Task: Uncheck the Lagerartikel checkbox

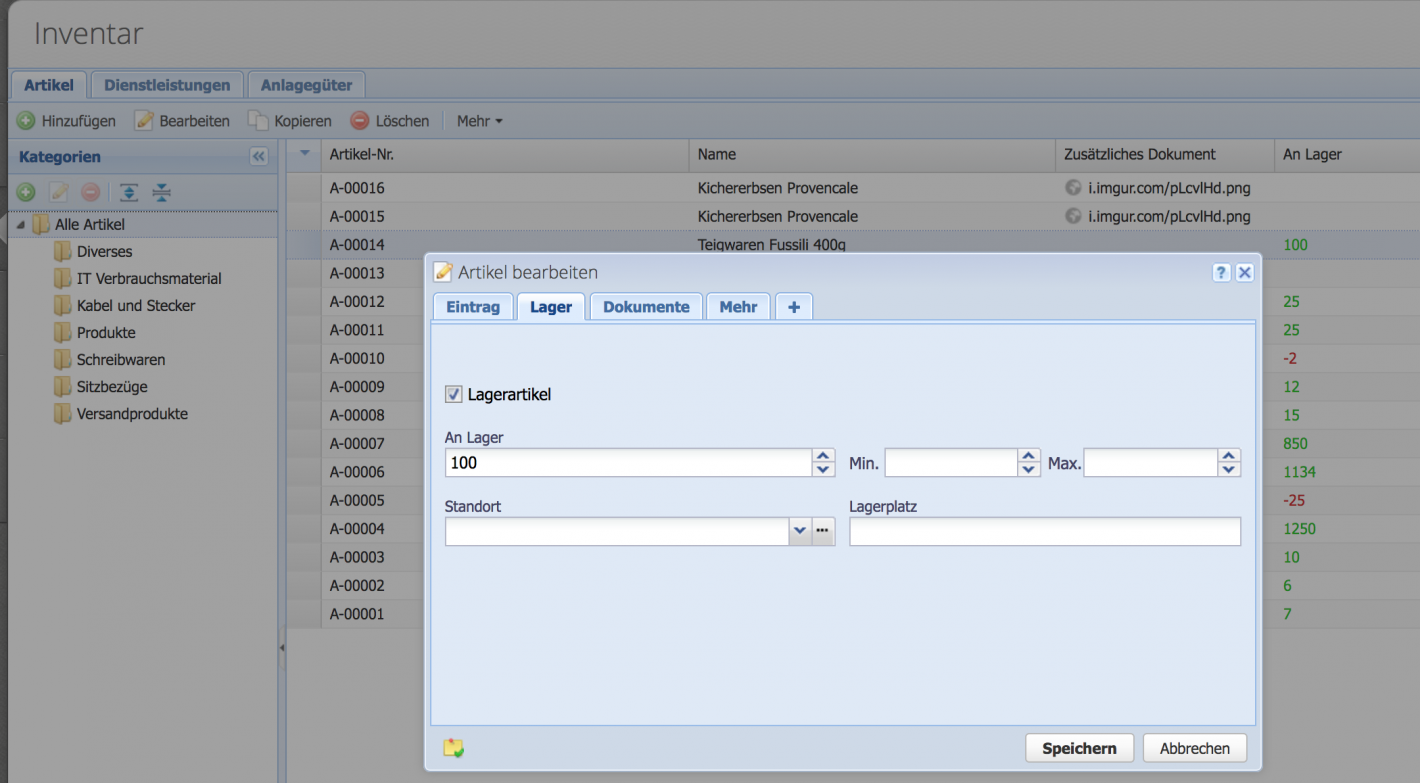Action: coord(453,393)
